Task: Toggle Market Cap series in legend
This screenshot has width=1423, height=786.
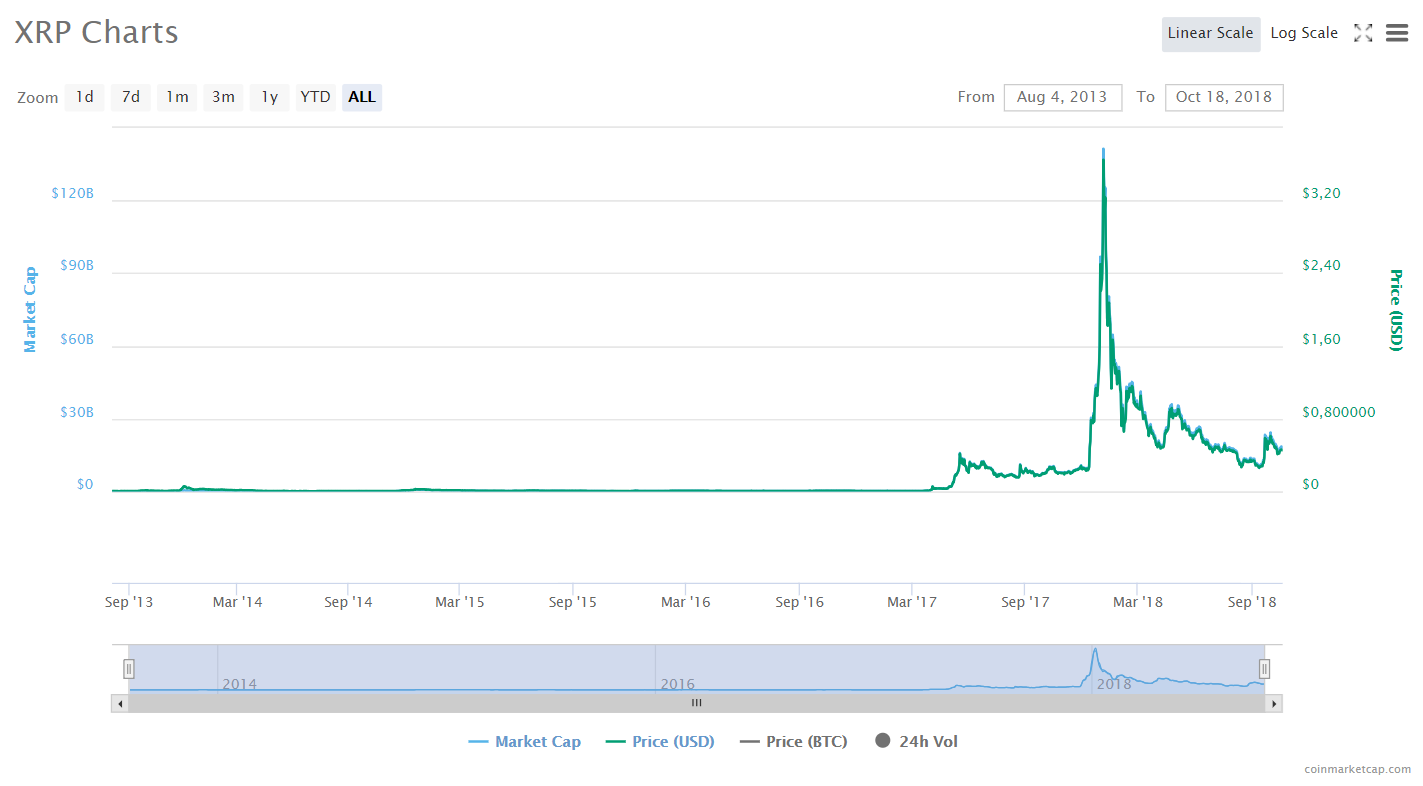Action: [525, 742]
